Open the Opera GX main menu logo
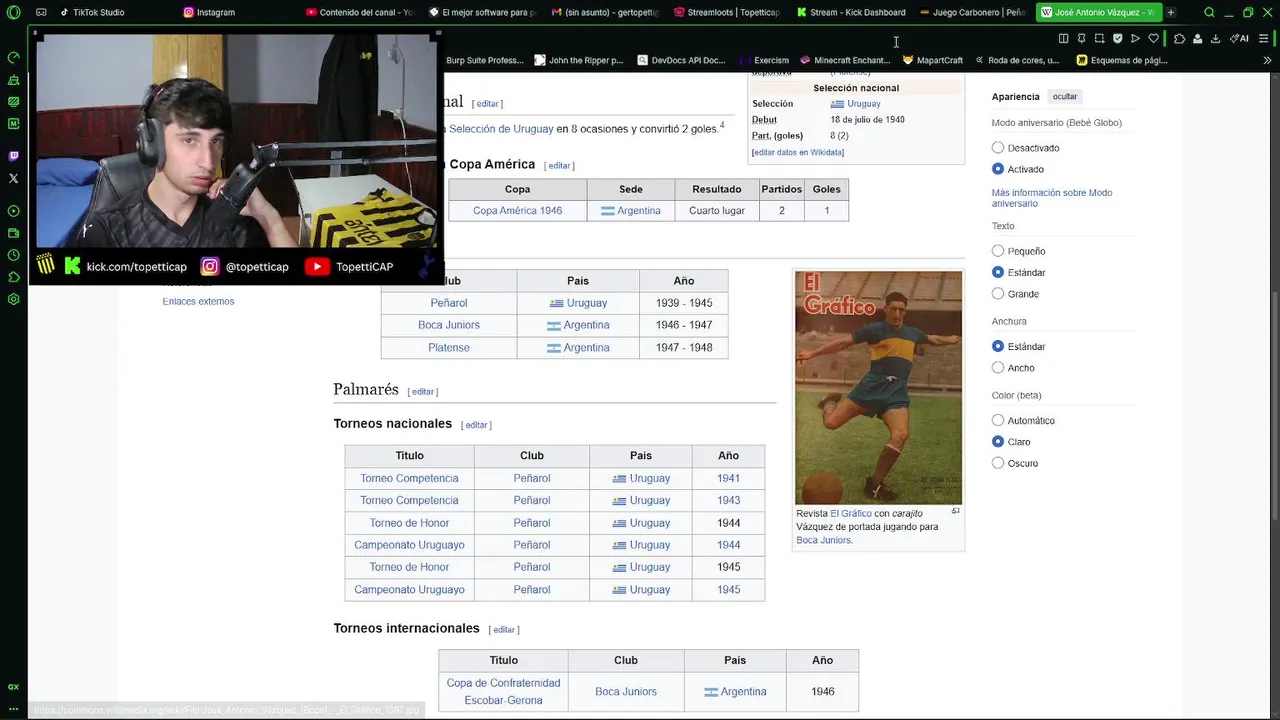Viewport: 1280px width, 720px height. (13, 12)
